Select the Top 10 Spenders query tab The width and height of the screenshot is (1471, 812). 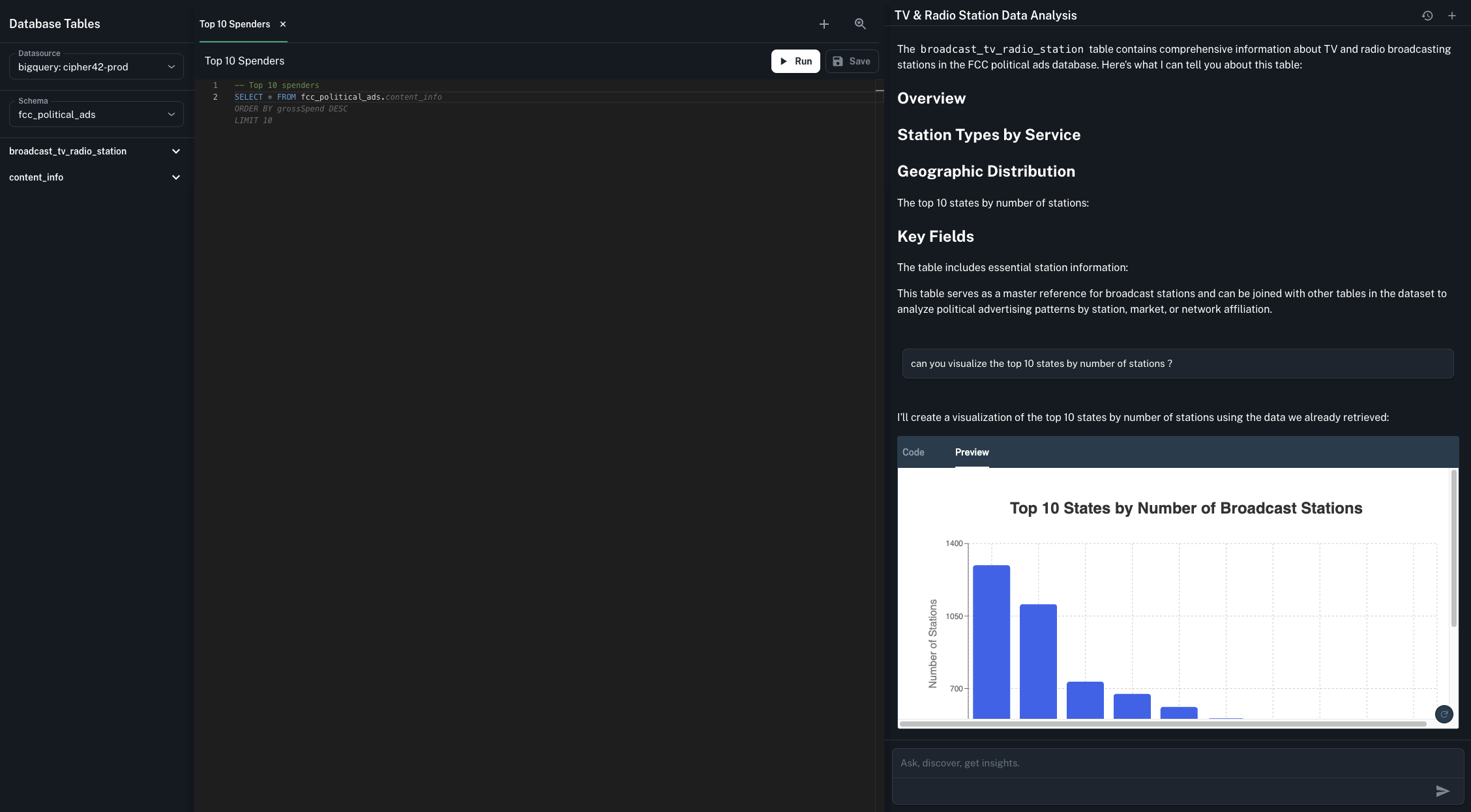pos(235,24)
